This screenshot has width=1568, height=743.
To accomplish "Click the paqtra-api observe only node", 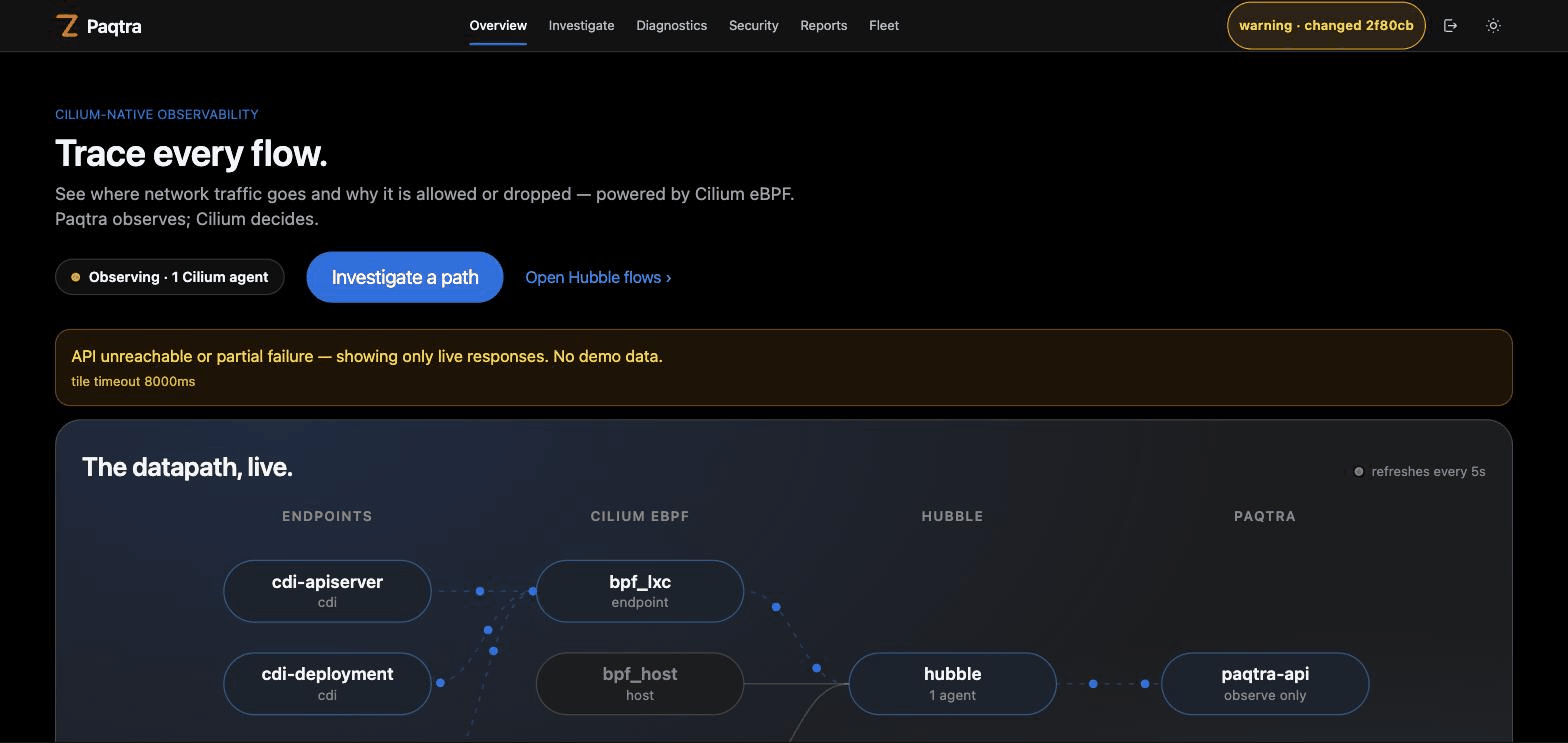I will (1265, 683).
